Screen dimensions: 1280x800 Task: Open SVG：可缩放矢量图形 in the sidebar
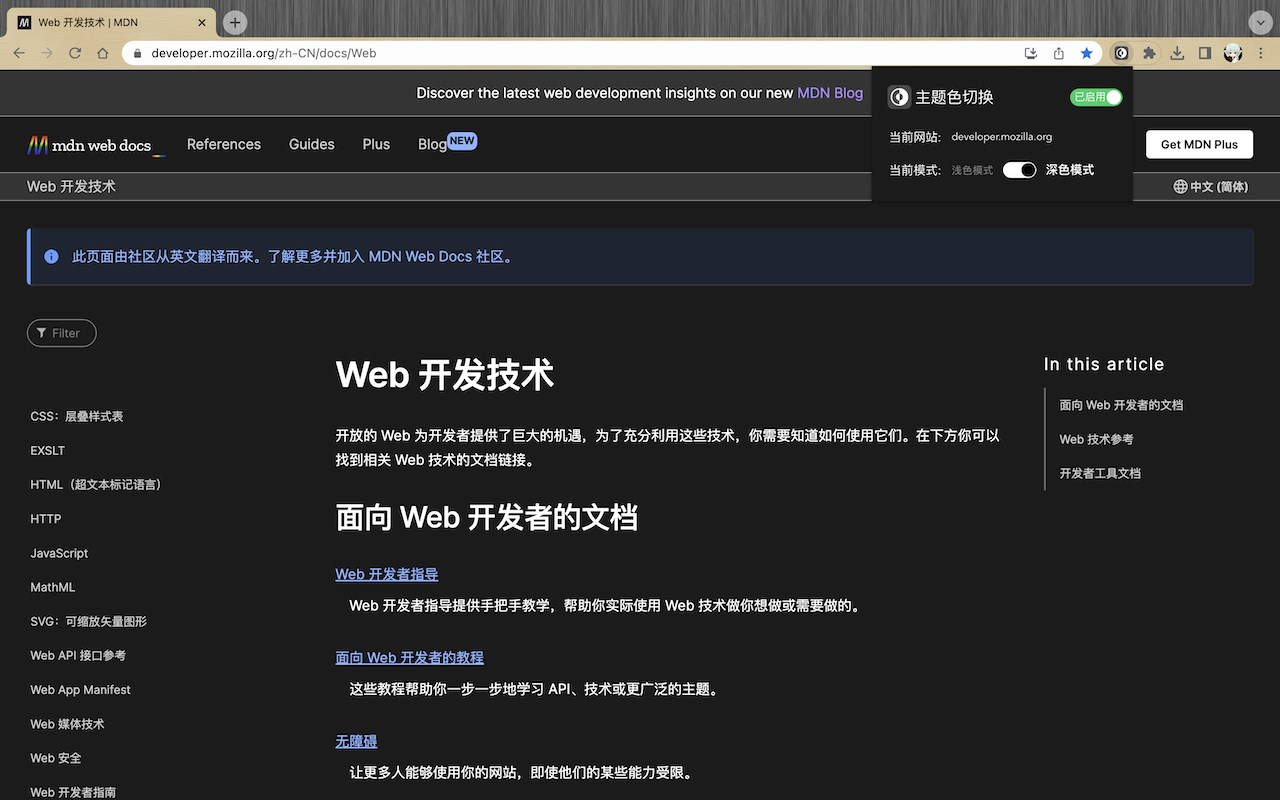89,622
